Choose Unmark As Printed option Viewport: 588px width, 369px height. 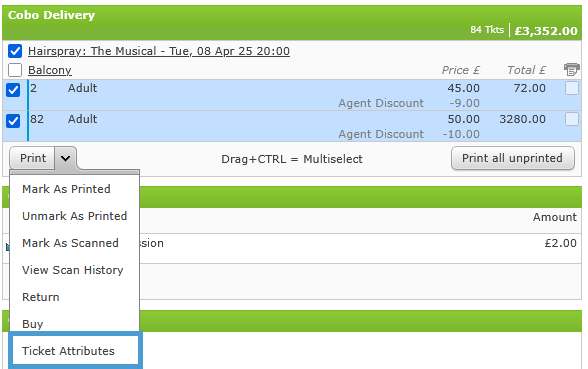click(x=75, y=216)
